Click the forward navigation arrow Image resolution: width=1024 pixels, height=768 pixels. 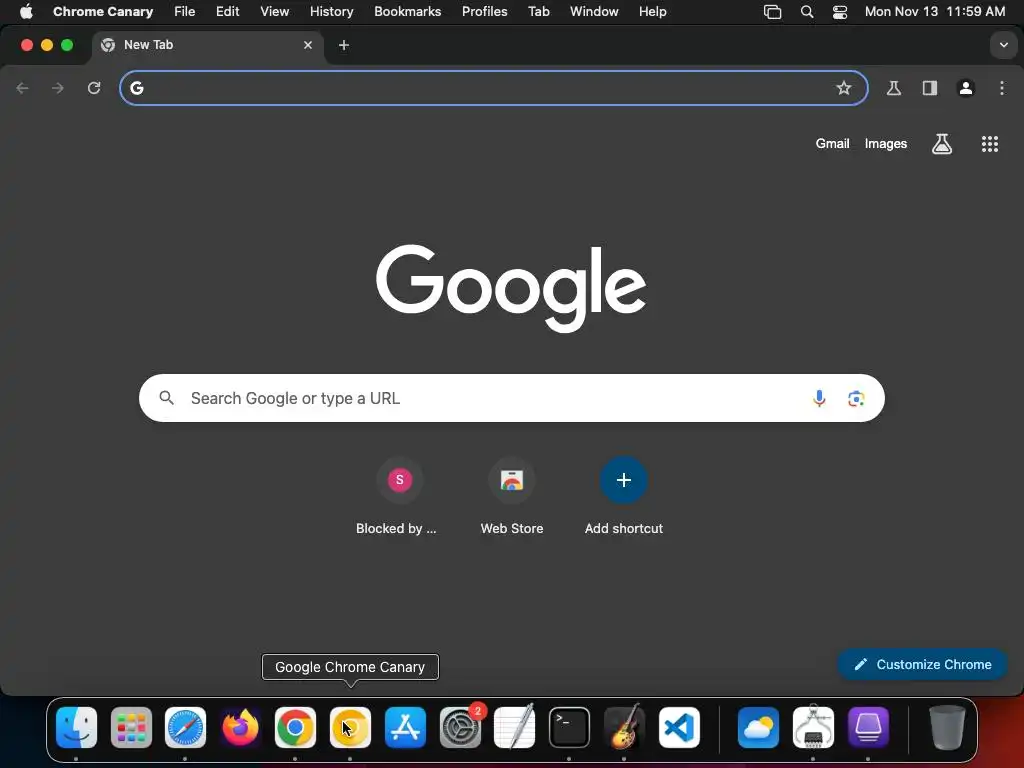58,88
